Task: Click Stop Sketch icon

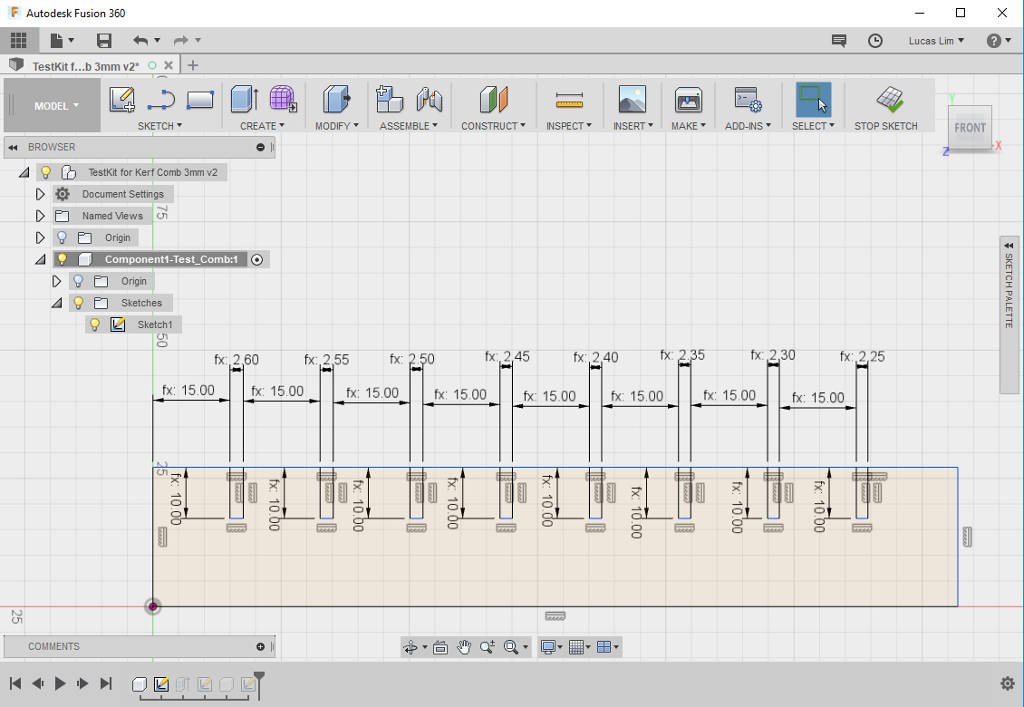Action: coord(889,99)
